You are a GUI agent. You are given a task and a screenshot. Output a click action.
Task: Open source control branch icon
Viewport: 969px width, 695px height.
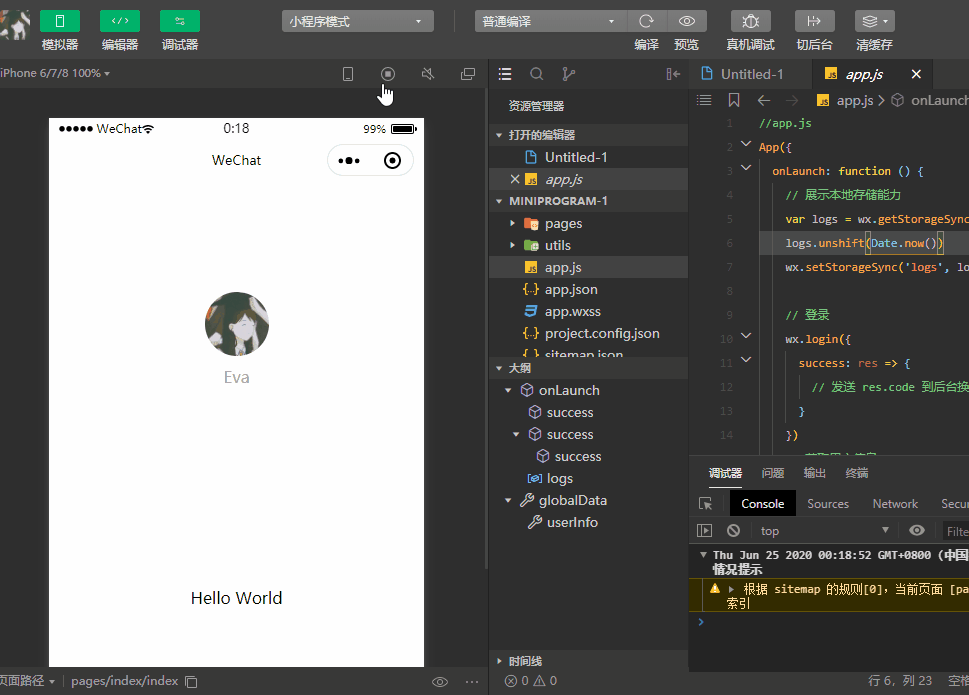[569, 74]
